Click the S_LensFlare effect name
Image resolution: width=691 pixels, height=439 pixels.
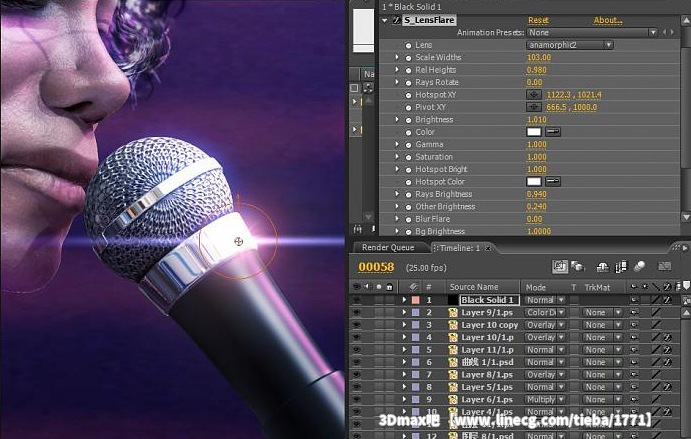pos(429,20)
